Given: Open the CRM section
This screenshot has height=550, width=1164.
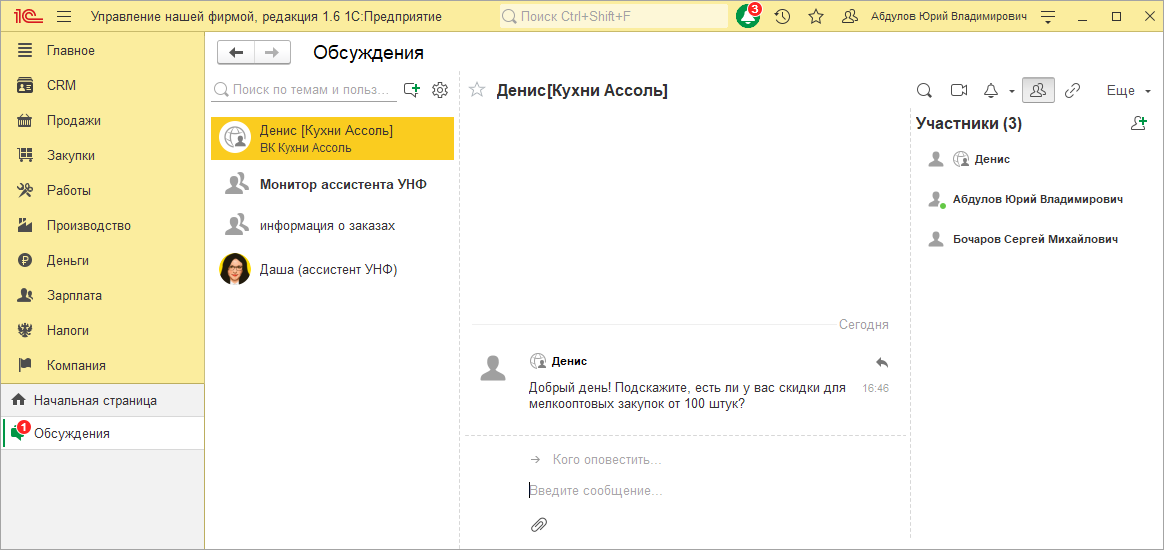Looking at the screenshot, I should coord(102,85).
